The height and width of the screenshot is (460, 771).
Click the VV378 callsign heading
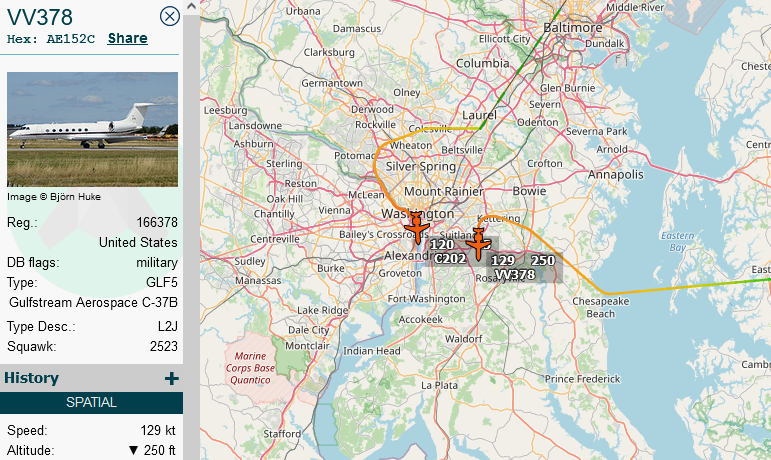[x=40, y=17]
